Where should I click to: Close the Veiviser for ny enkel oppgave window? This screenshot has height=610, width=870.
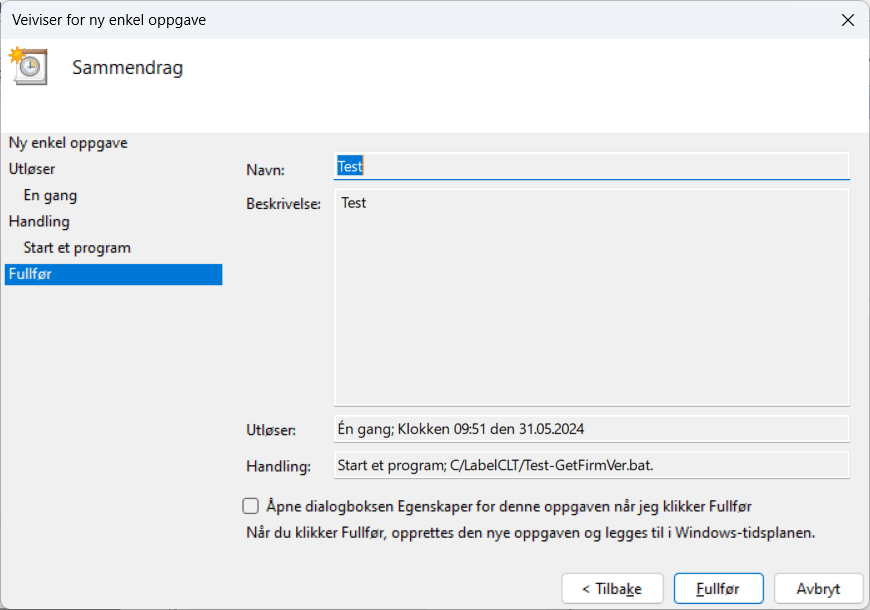point(847,20)
